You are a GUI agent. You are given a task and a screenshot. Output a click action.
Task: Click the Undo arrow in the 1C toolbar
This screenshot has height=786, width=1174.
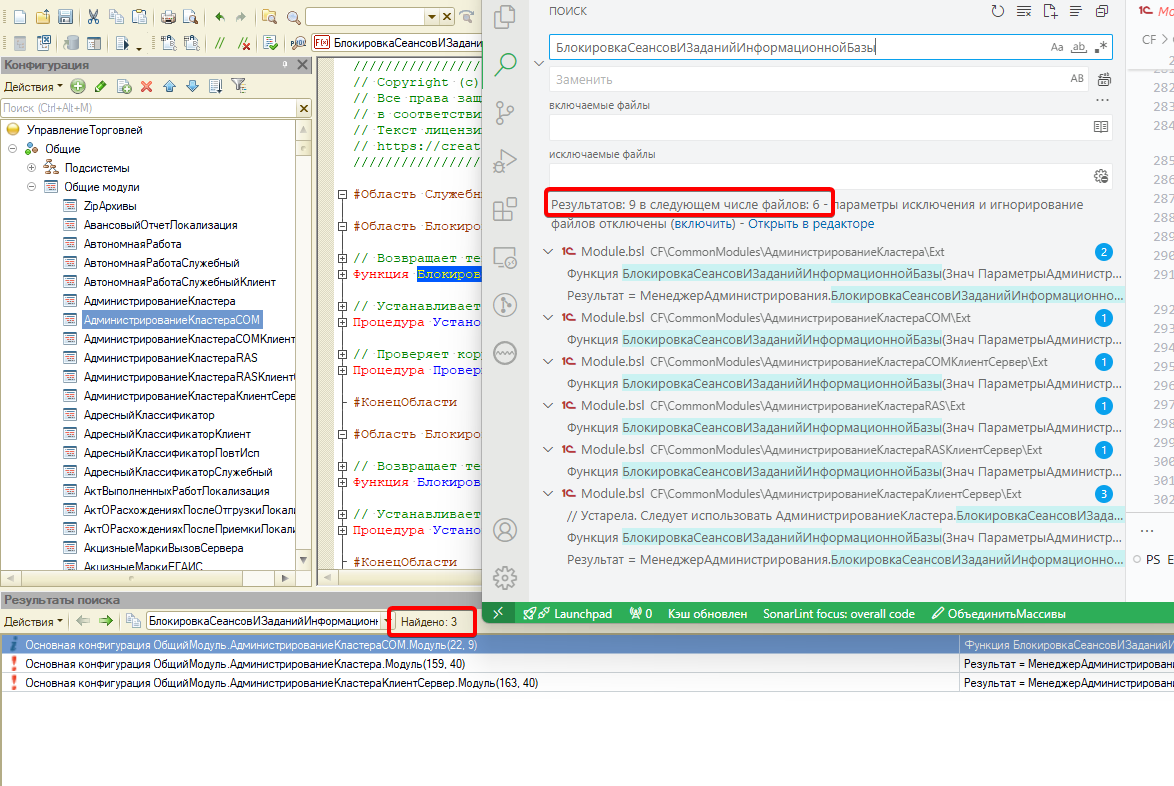(219, 16)
